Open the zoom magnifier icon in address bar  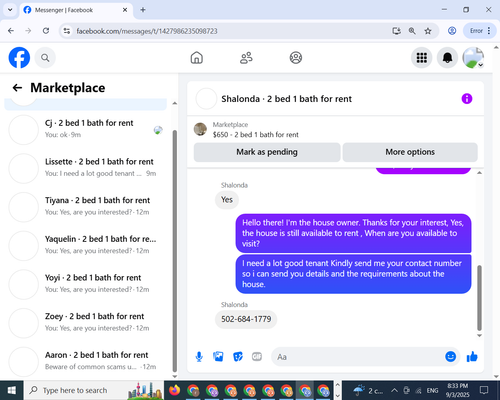(412, 31)
